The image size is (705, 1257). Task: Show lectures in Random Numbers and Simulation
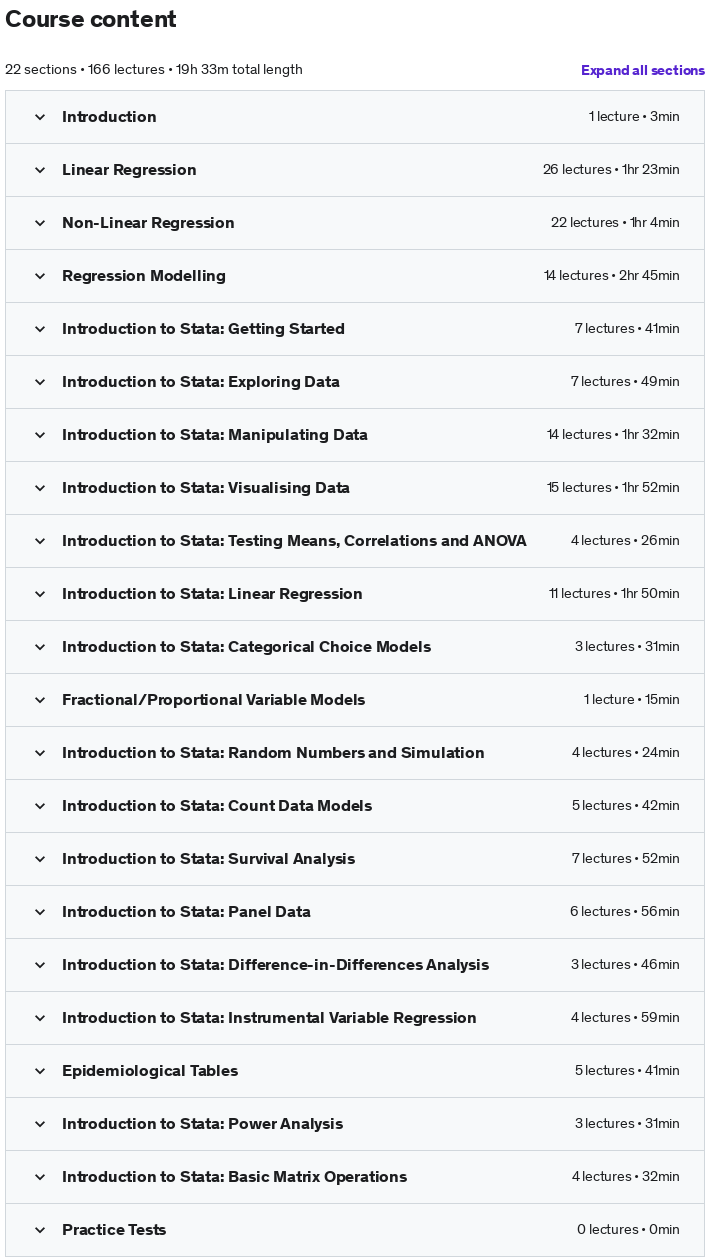[355, 753]
